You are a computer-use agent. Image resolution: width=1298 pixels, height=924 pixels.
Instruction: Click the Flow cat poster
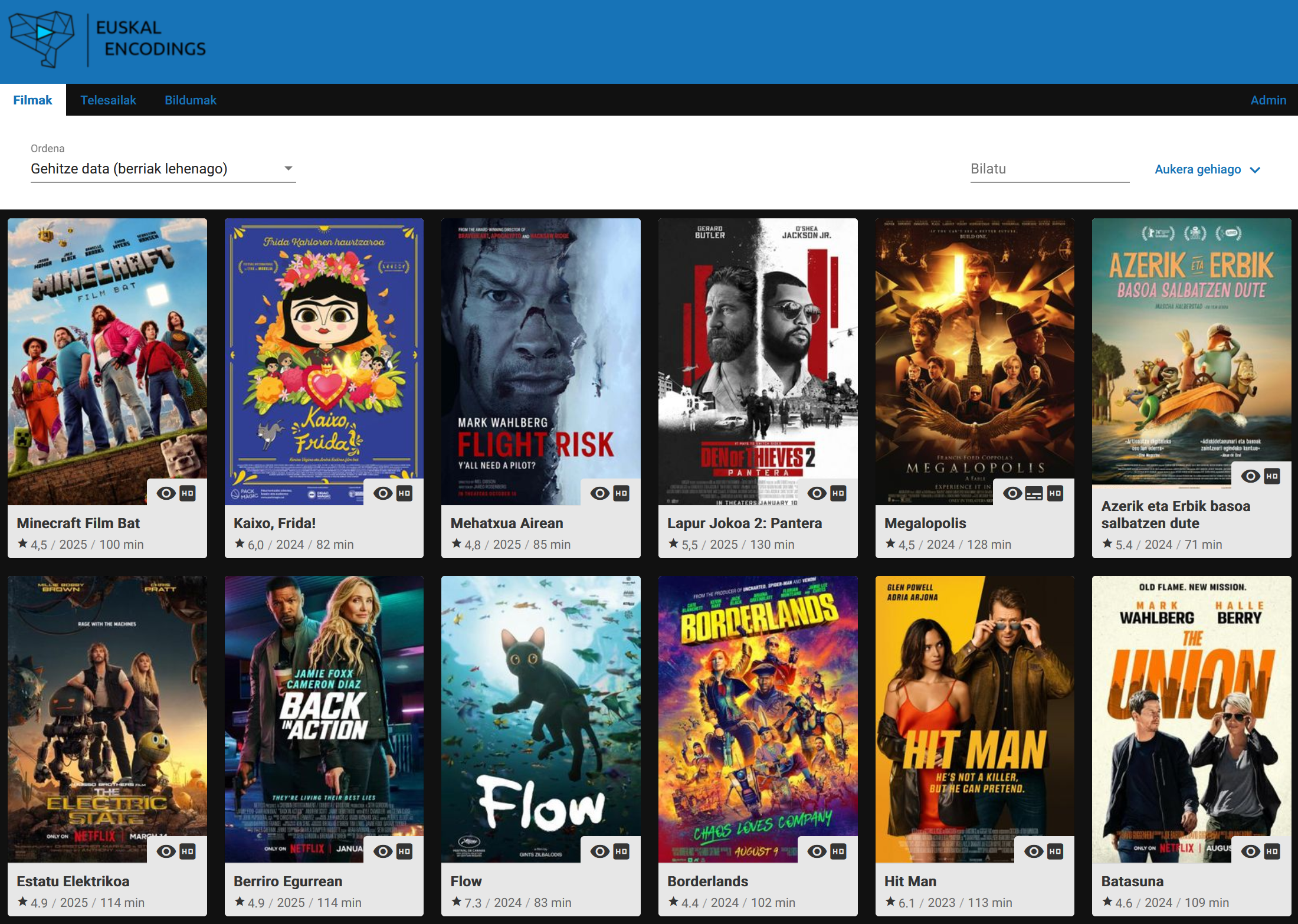point(541,719)
